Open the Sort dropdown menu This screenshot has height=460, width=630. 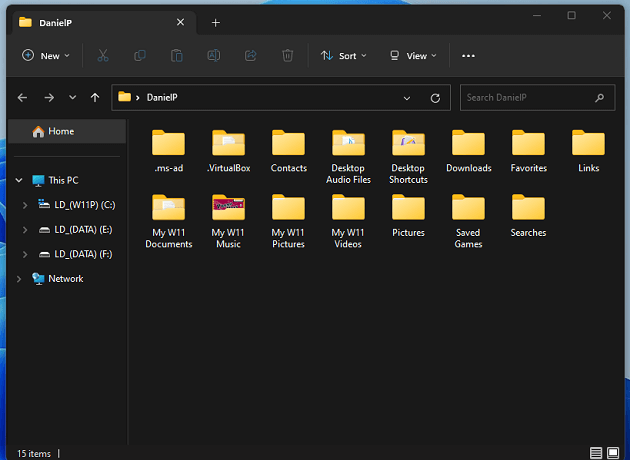tap(344, 56)
